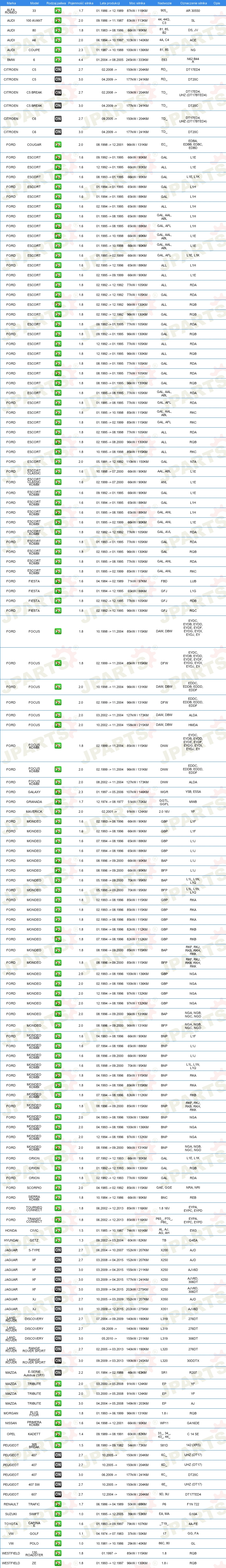Click the fuel icon in the Ford Galaxy row
226x1568 pixels.
pyautogui.click(x=58, y=792)
